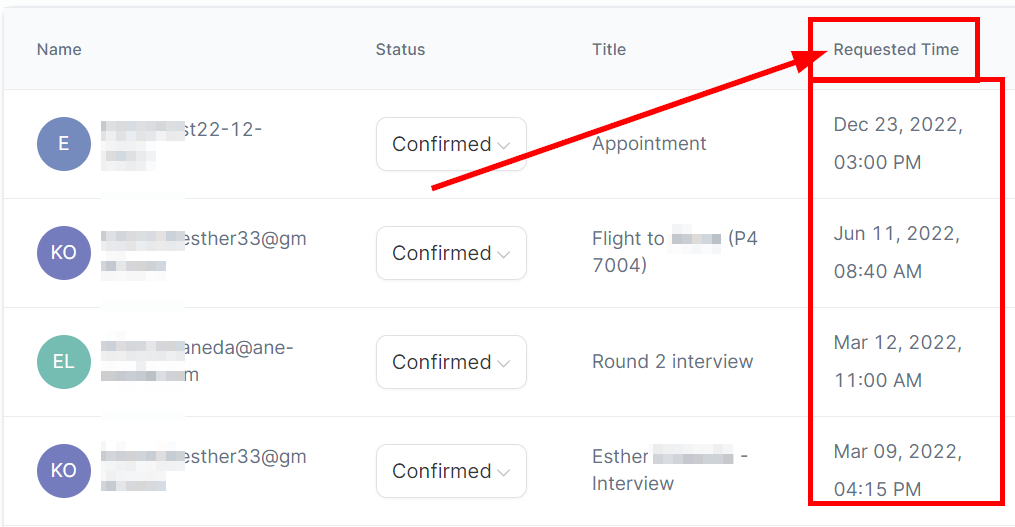Click the Mar 12, 2022, 11:00 AM time

pos(898,362)
